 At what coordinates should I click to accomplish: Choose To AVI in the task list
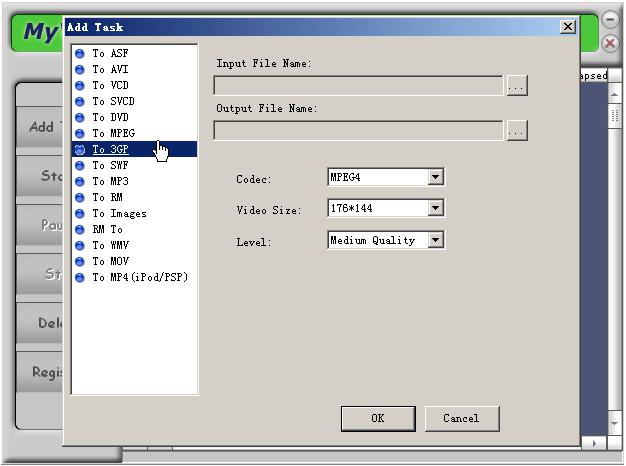point(110,69)
